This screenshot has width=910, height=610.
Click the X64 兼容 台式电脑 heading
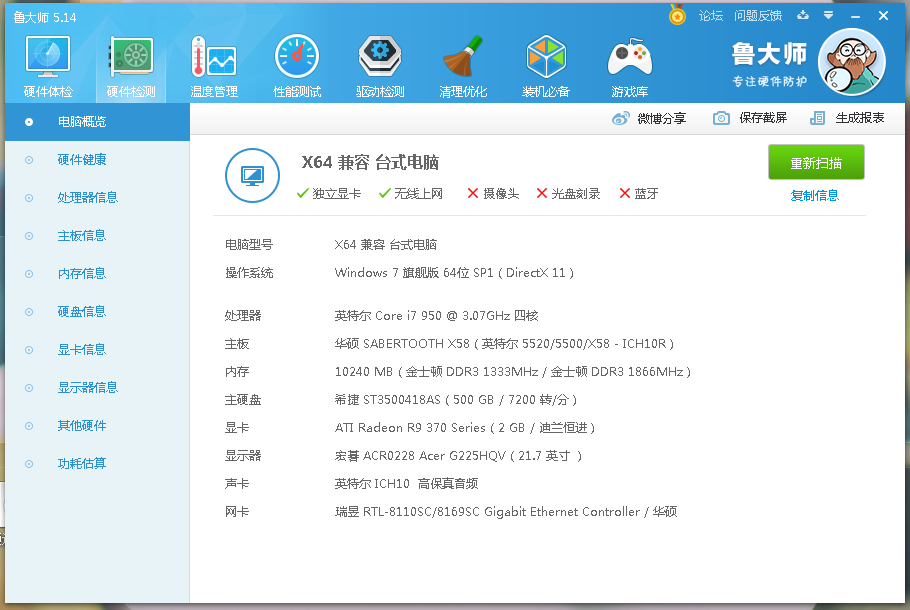pos(370,162)
